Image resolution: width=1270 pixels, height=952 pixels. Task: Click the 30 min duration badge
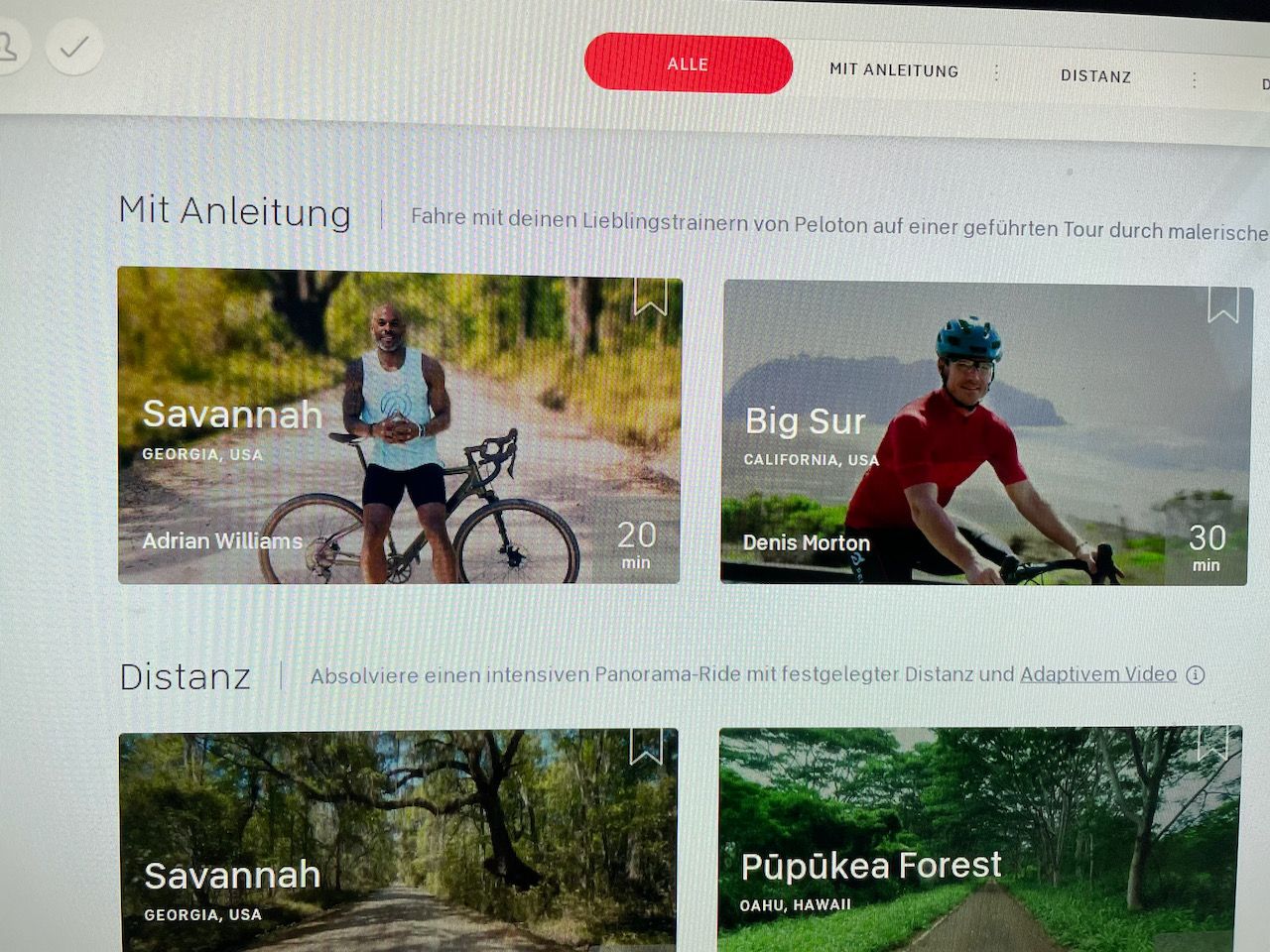point(1206,546)
